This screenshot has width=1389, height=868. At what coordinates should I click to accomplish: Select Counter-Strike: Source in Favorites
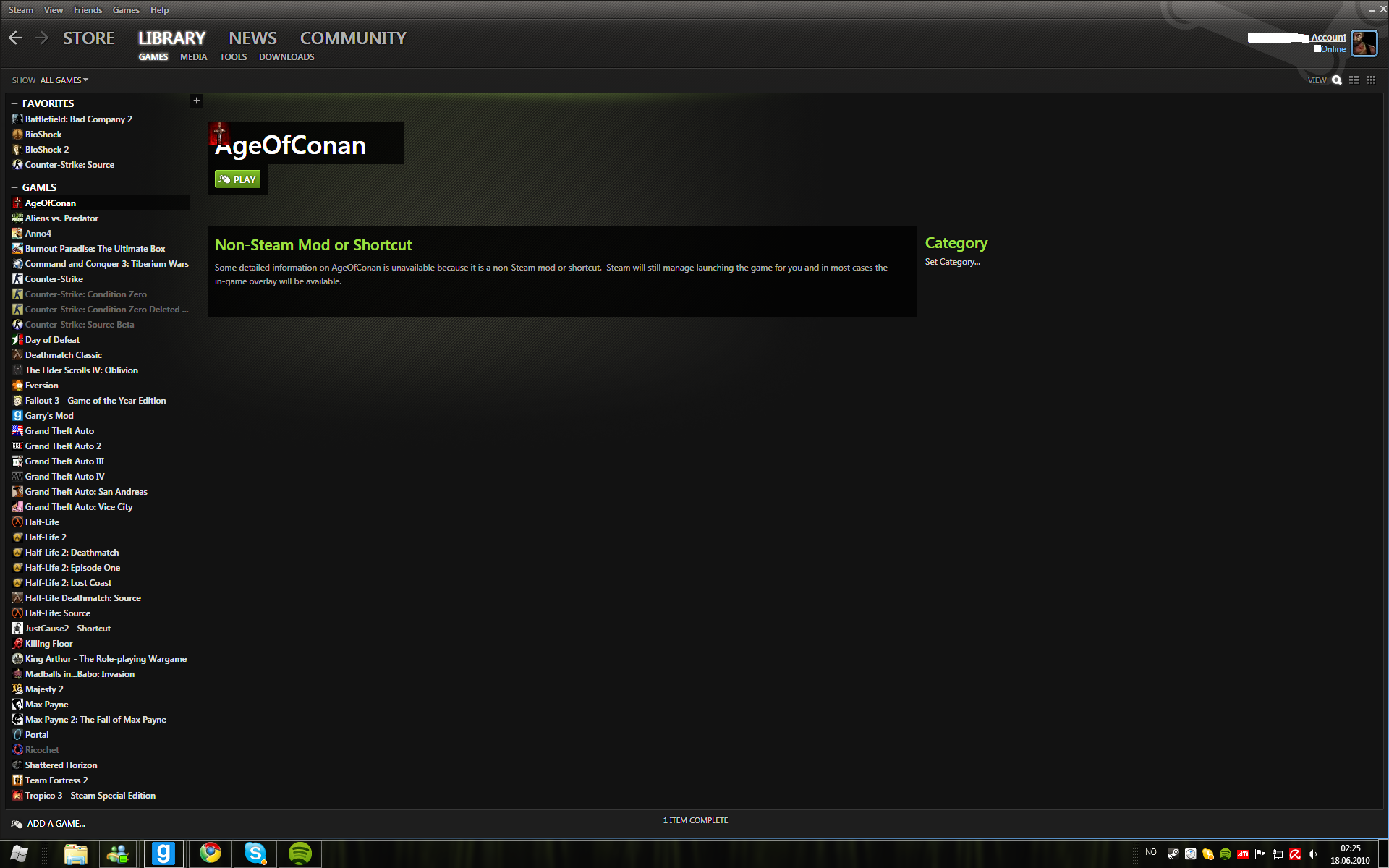click(x=100, y=165)
